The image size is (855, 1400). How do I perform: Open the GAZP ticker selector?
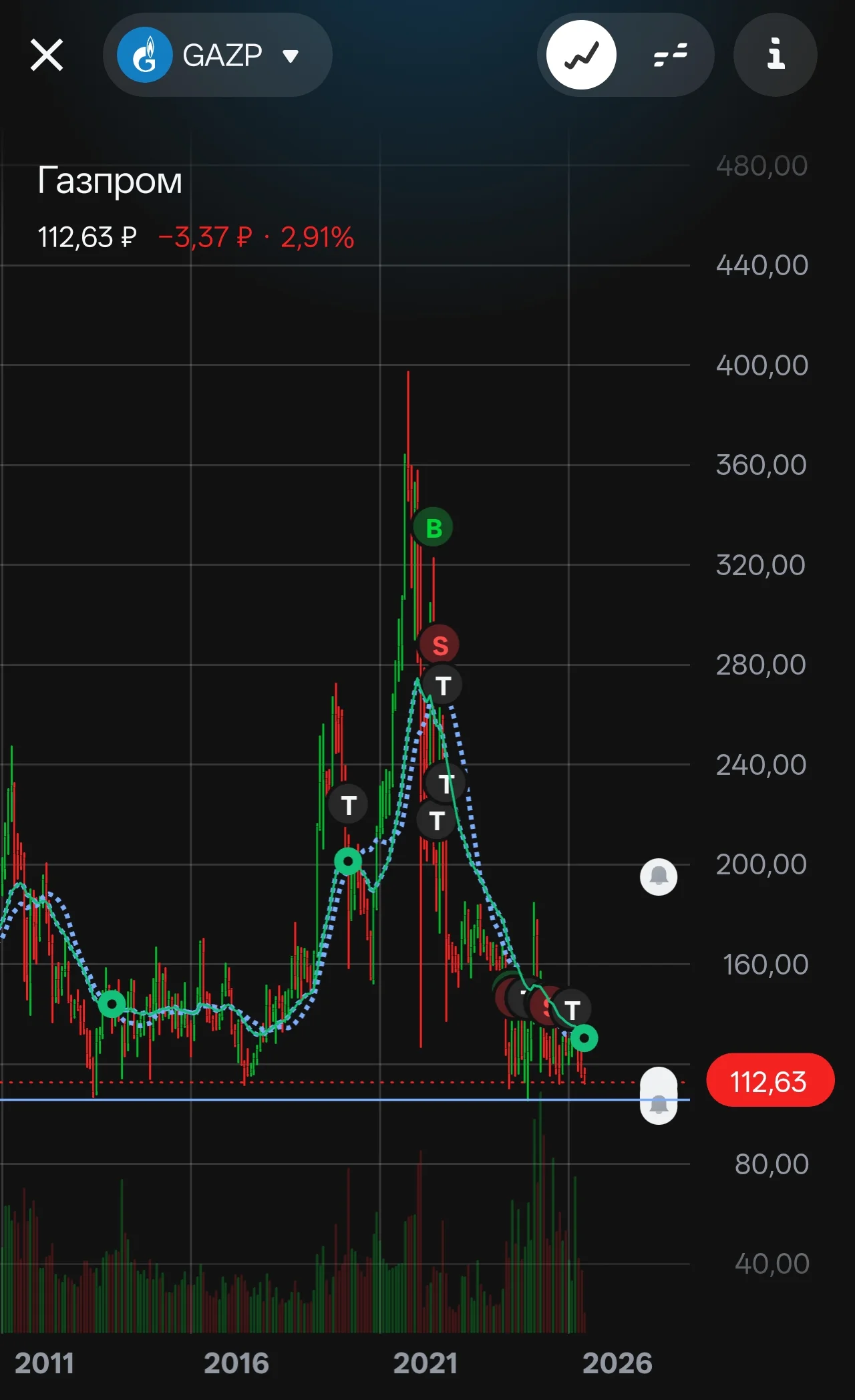[x=218, y=55]
